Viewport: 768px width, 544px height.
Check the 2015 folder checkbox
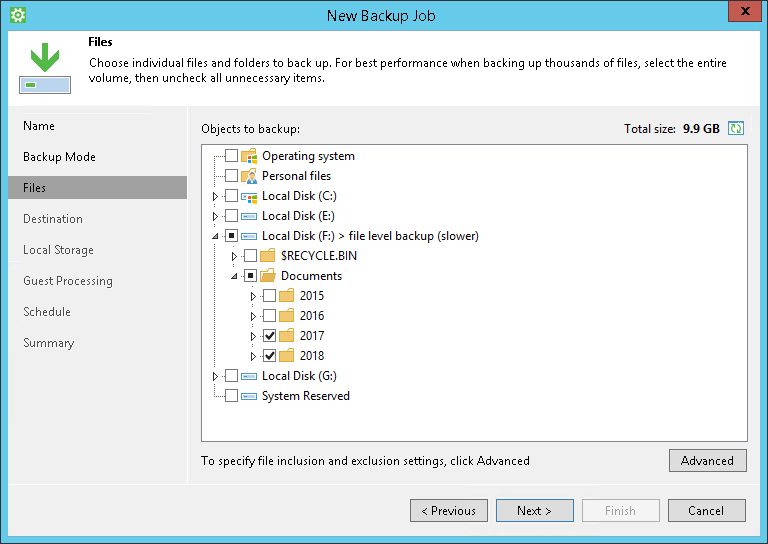(269, 296)
